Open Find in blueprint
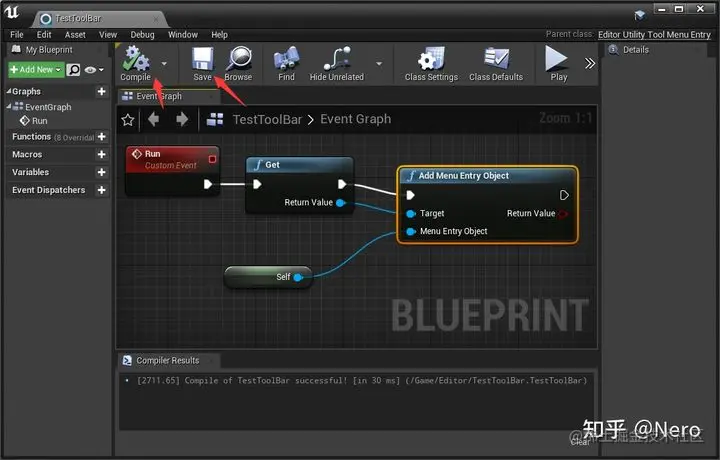This screenshot has width=720, height=460. coord(286,63)
